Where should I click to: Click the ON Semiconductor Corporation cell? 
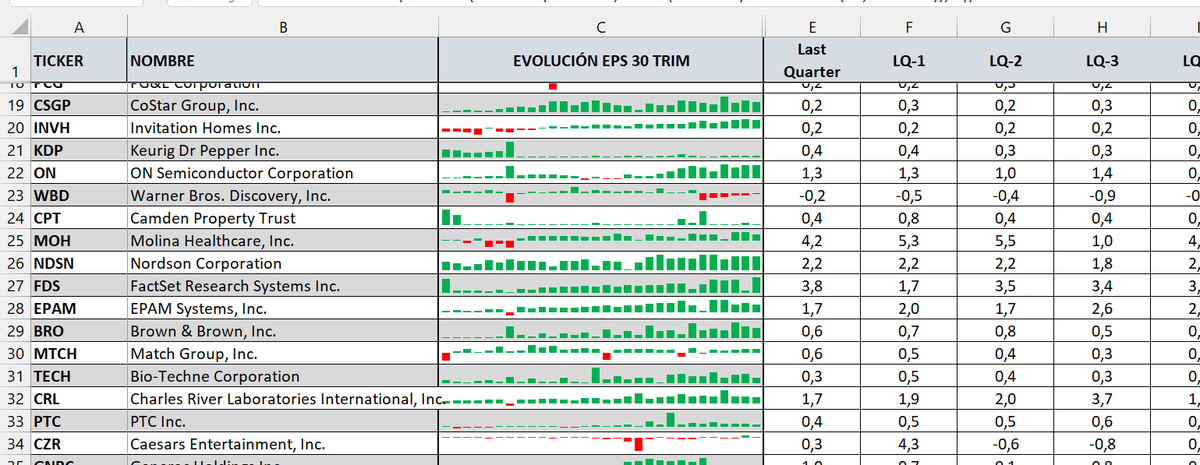[283, 173]
